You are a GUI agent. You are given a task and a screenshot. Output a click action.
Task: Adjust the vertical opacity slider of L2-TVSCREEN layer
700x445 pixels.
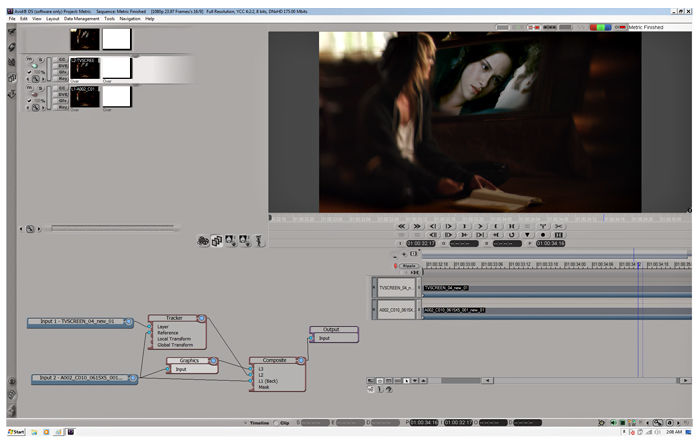(x=49, y=69)
